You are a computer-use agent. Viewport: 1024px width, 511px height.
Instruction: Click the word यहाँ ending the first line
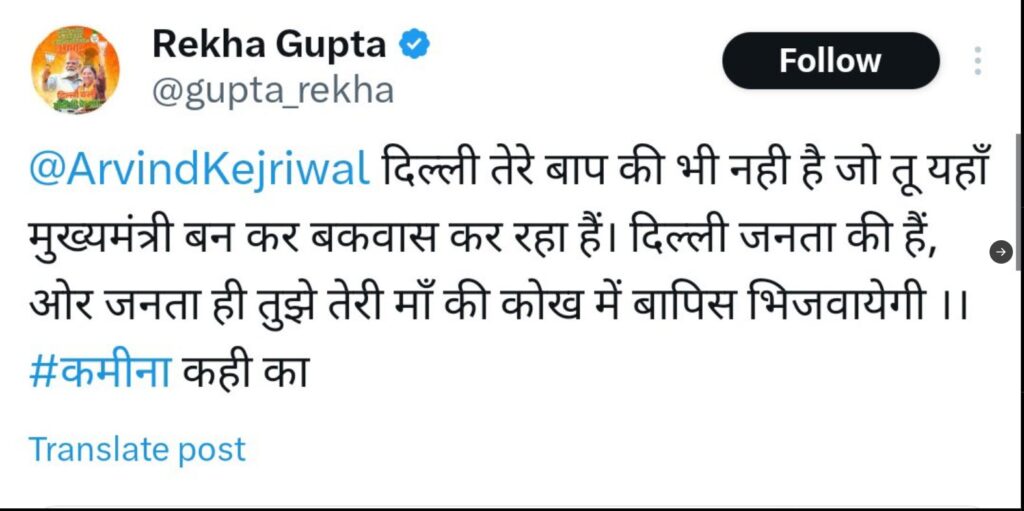tap(951, 171)
